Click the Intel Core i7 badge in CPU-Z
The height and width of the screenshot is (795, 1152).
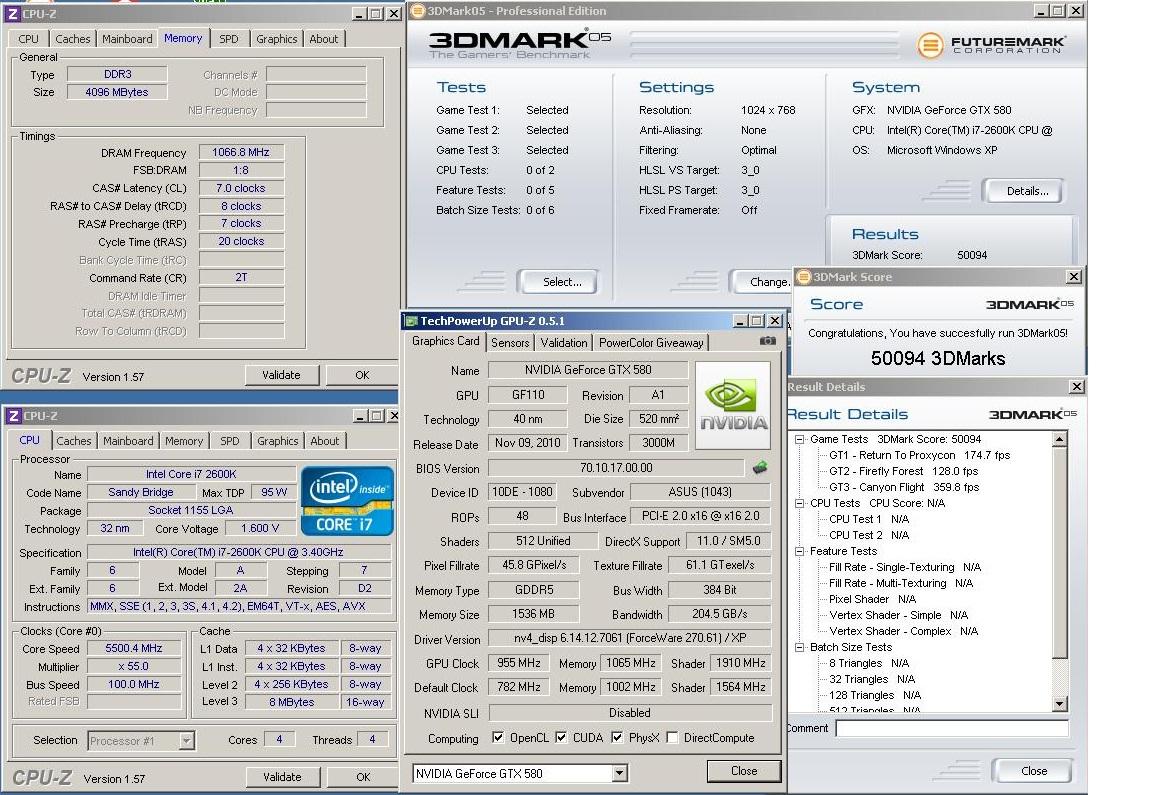coord(348,500)
